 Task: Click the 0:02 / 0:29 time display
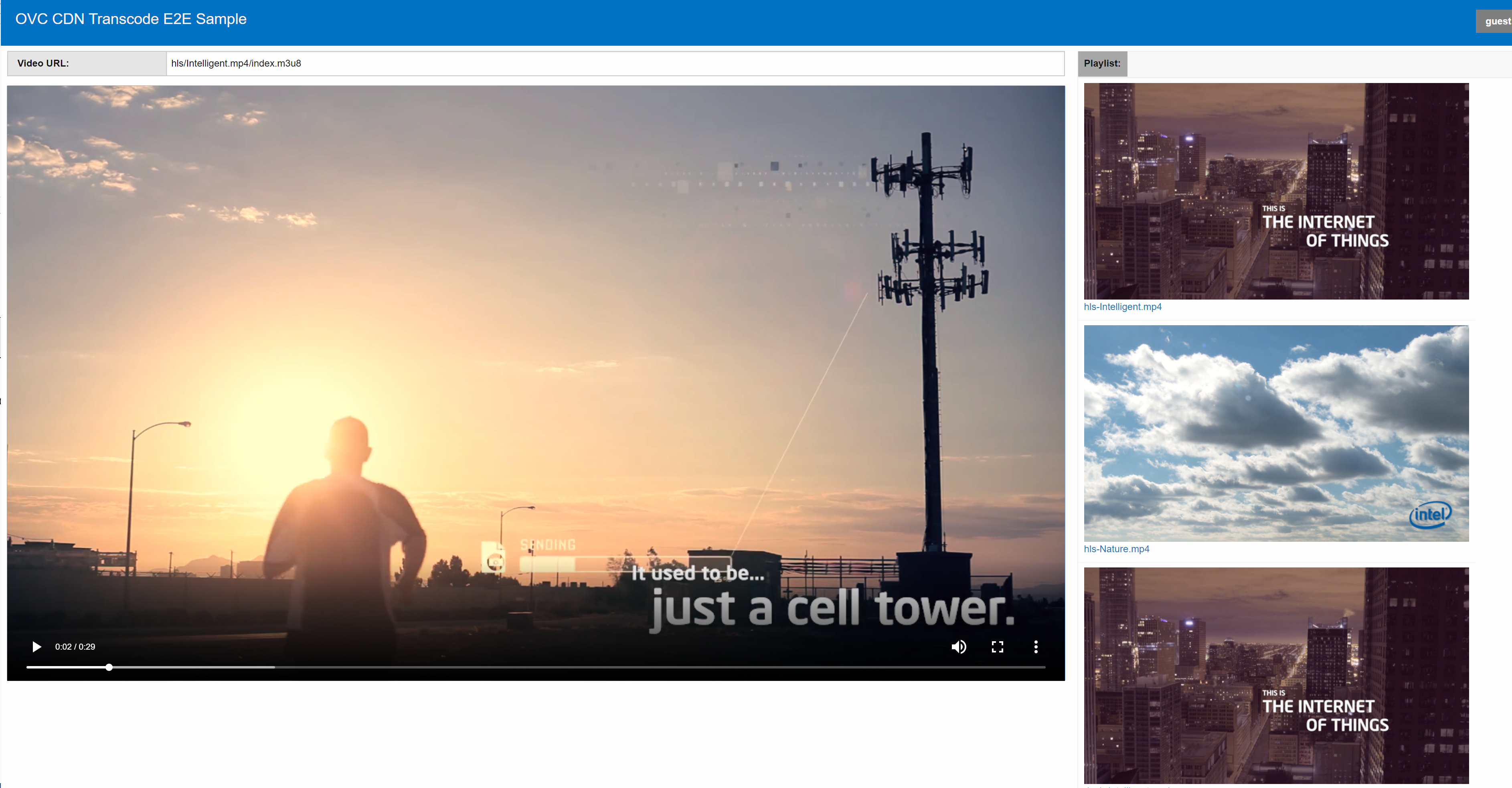(x=75, y=646)
